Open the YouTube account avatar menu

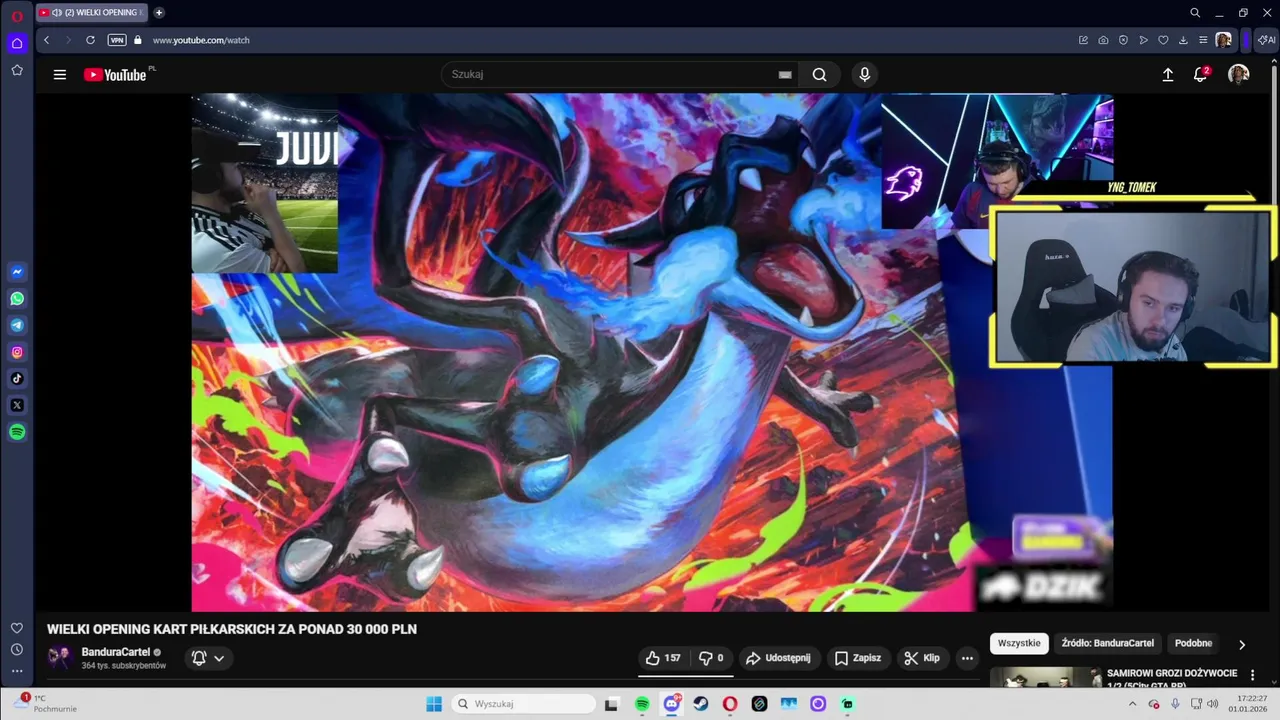coord(1238,74)
